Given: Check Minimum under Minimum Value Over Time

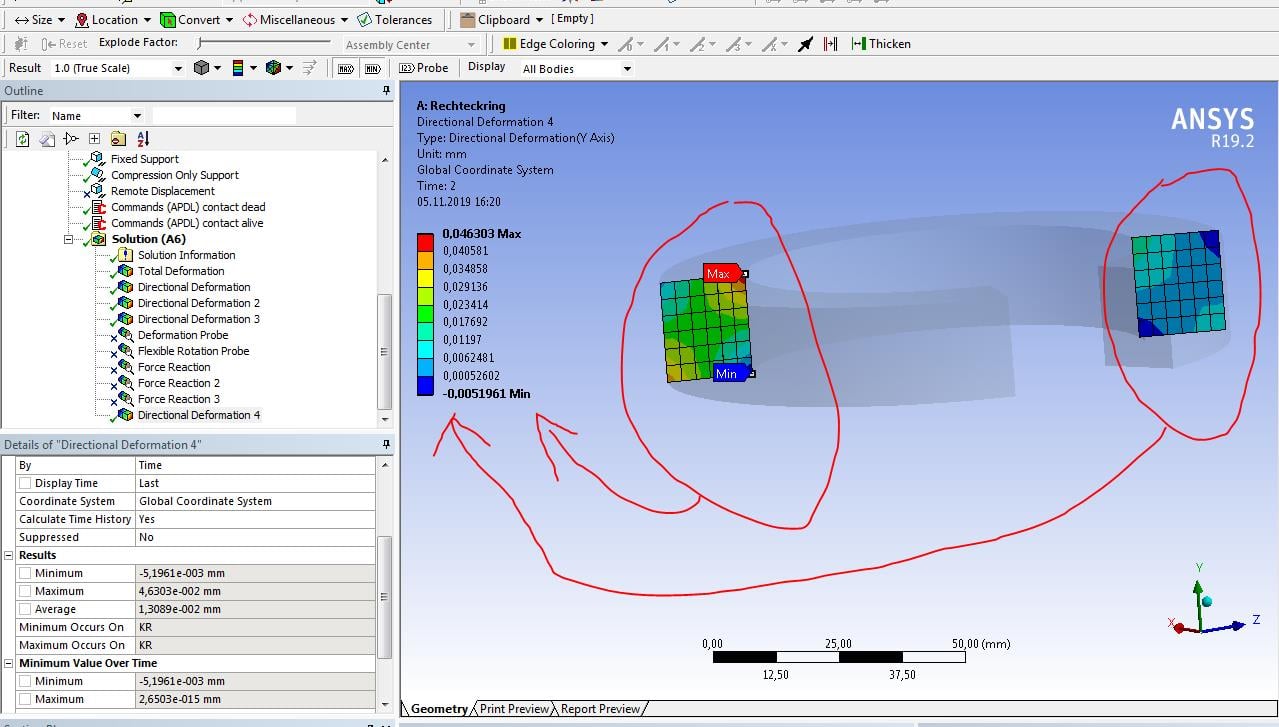Looking at the screenshot, I should point(25,681).
